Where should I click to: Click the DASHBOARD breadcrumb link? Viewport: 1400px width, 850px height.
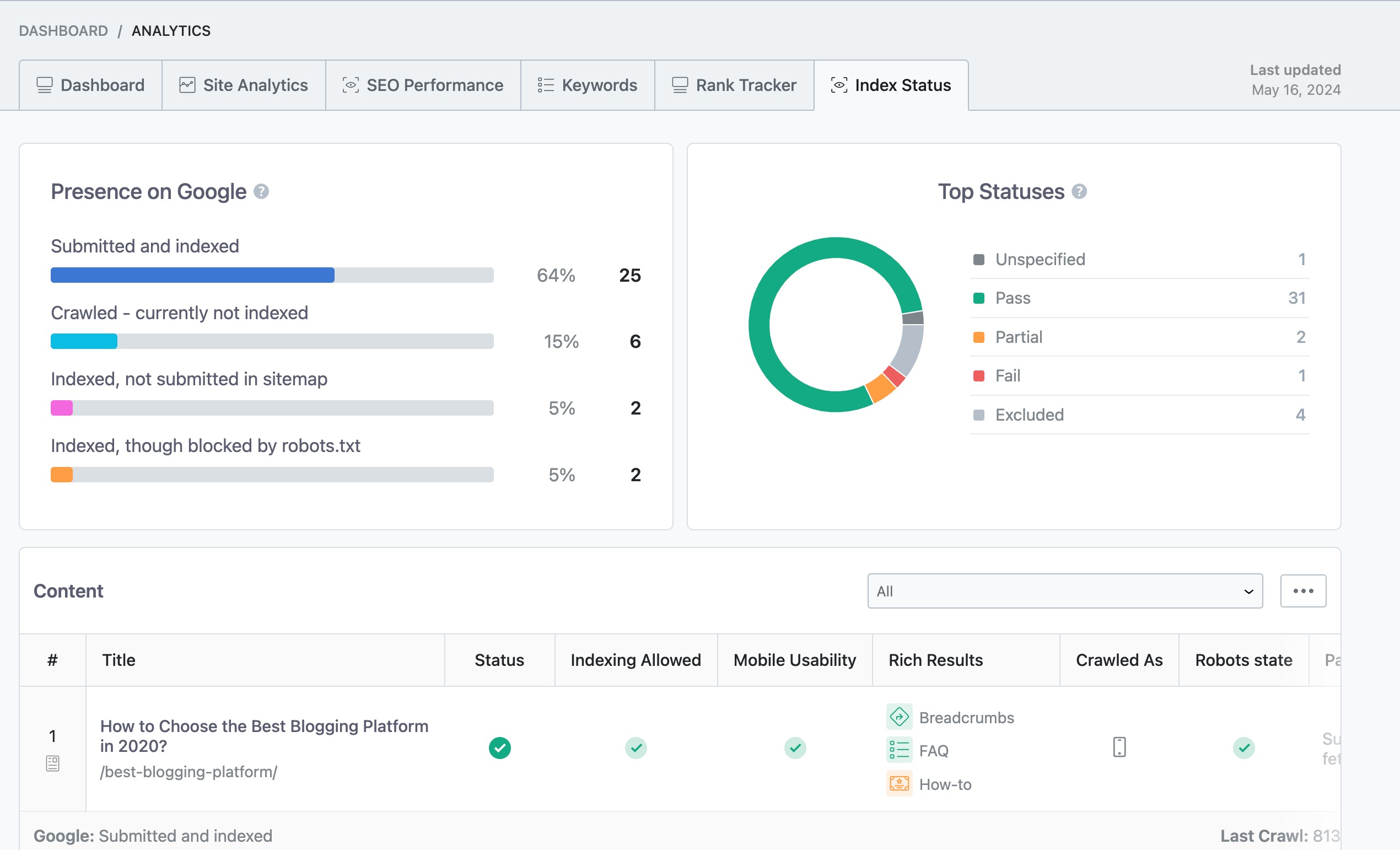pyautogui.click(x=63, y=31)
